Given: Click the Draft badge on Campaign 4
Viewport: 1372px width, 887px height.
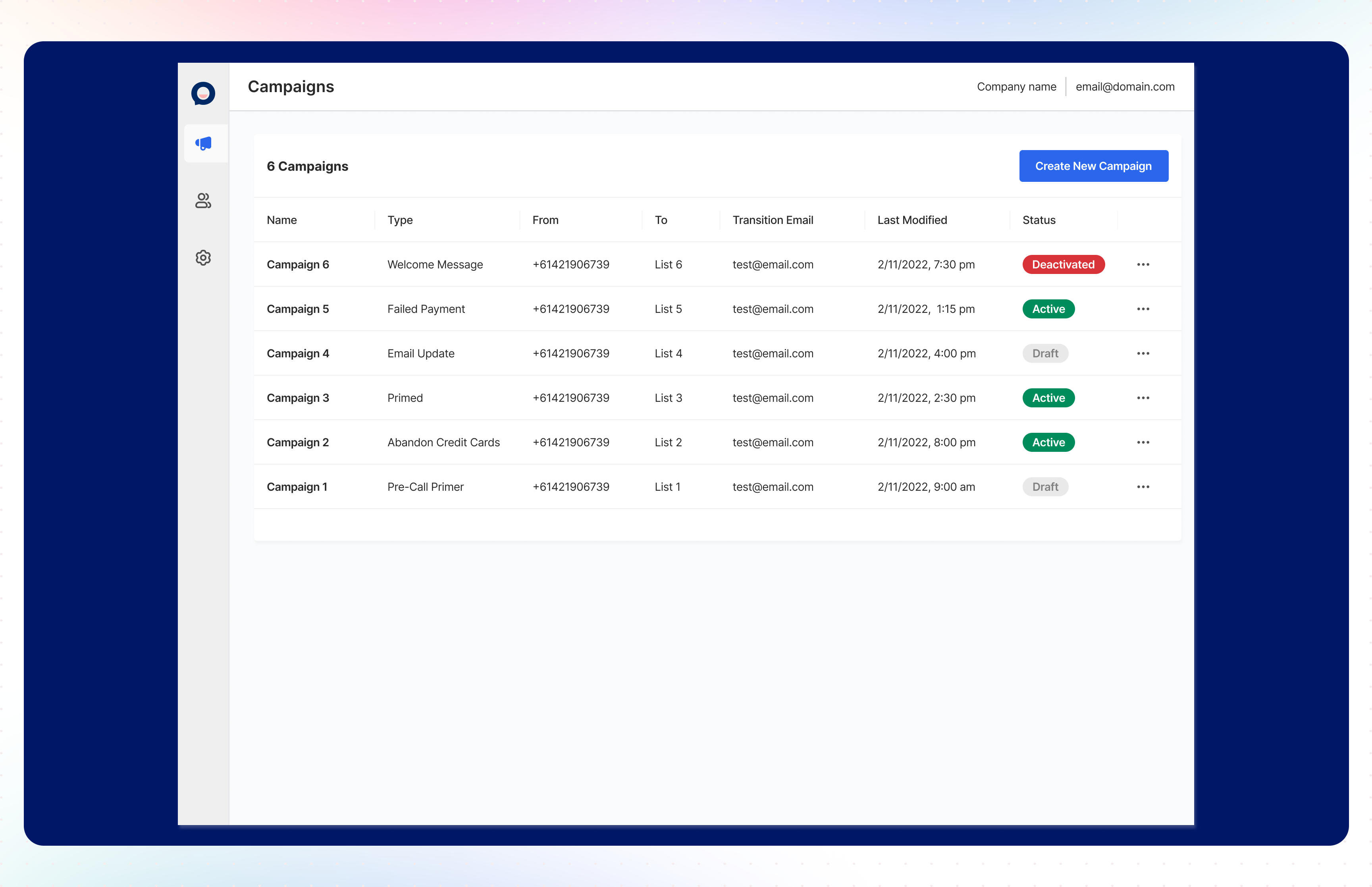Looking at the screenshot, I should [1045, 353].
